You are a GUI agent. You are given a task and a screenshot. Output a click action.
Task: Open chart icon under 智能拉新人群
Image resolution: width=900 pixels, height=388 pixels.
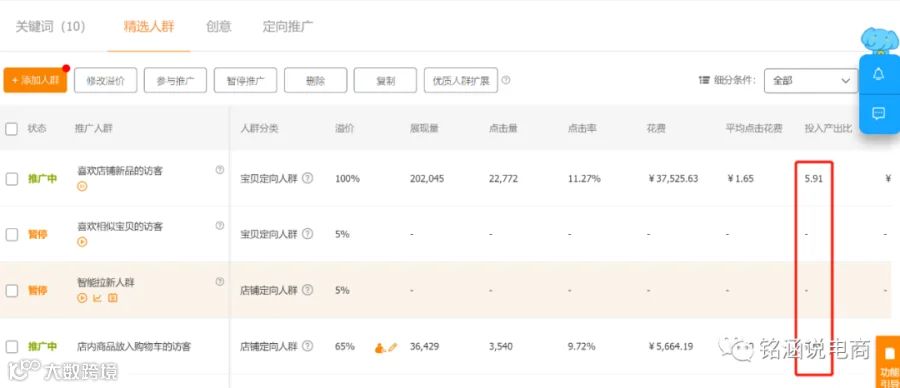pyautogui.click(x=98, y=298)
